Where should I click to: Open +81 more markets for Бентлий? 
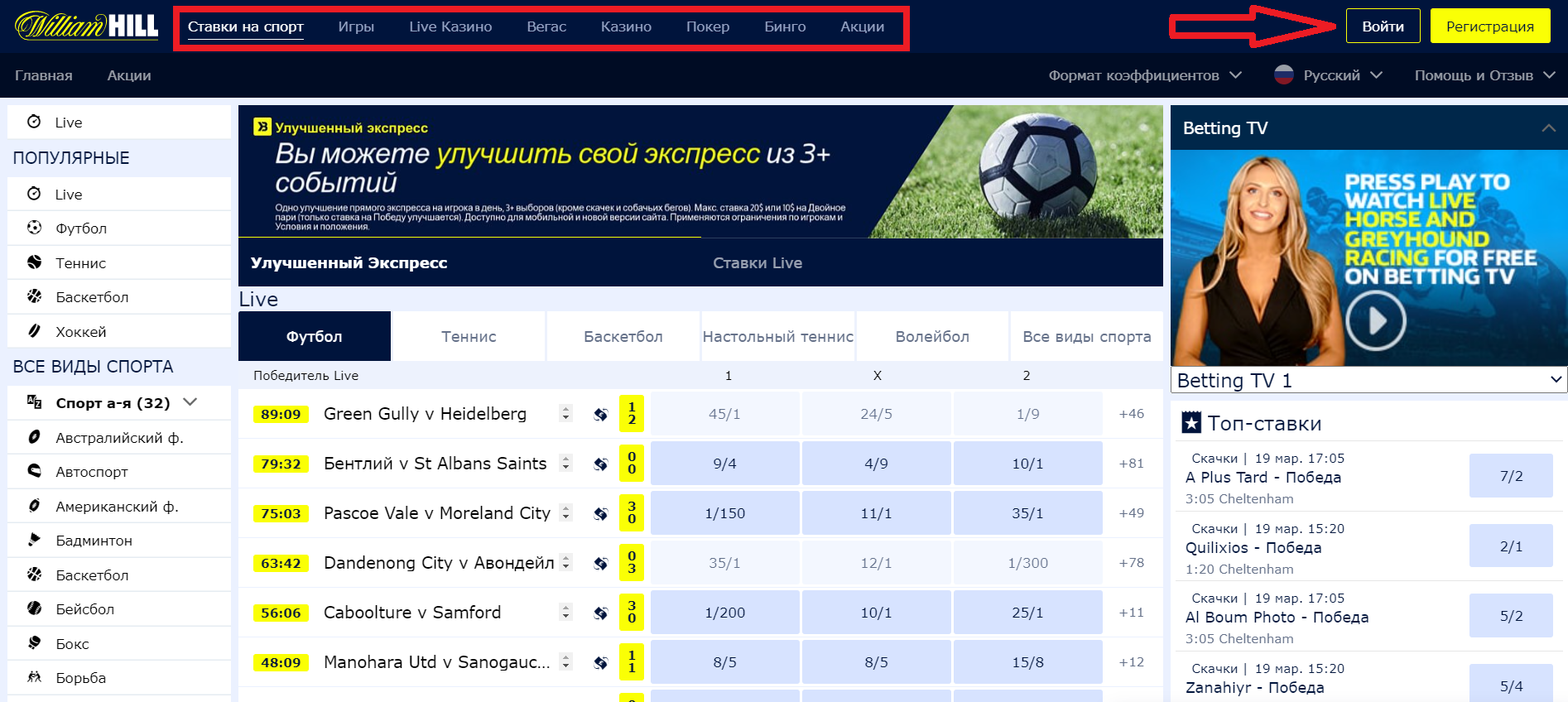[x=1131, y=464]
